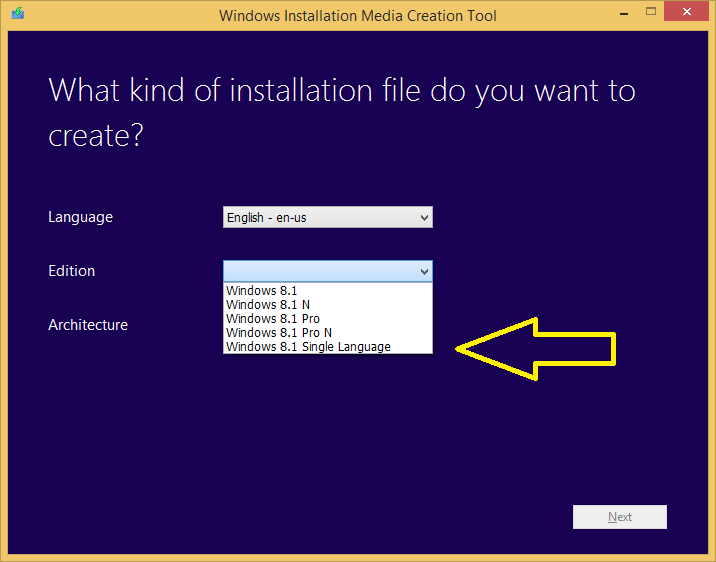Click the "What kind of installation file" heading
Image resolution: width=716 pixels, height=562 pixels.
(x=341, y=111)
